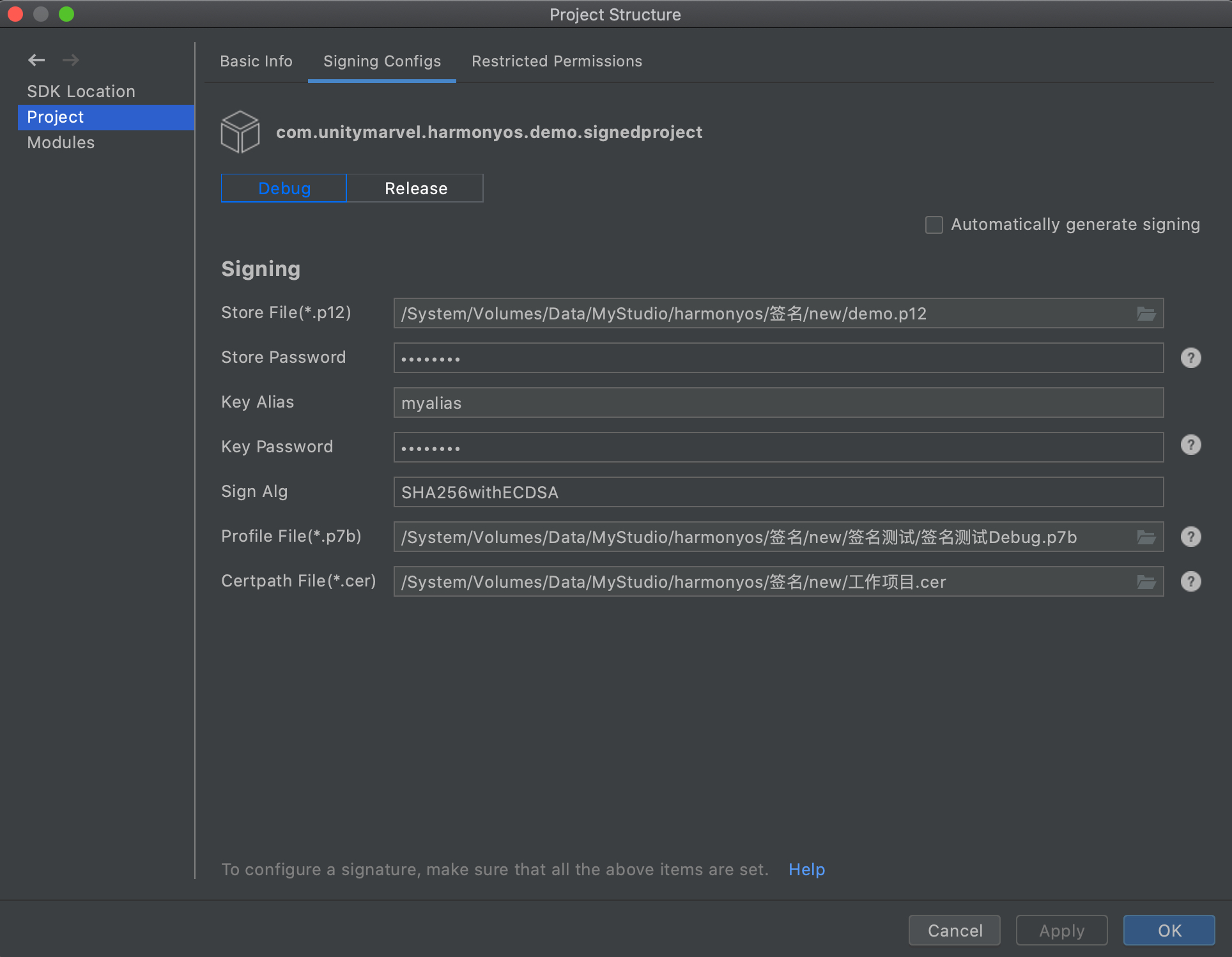Open the Basic Info tab

pyautogui.click(x=256, y=61)
